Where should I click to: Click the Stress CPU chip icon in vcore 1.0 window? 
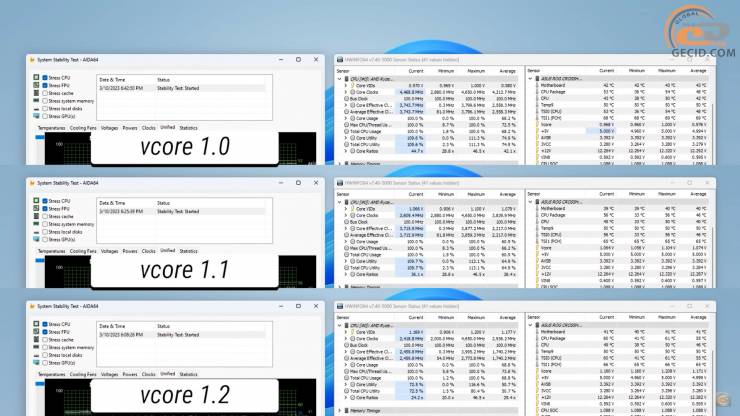click(36, 77)
